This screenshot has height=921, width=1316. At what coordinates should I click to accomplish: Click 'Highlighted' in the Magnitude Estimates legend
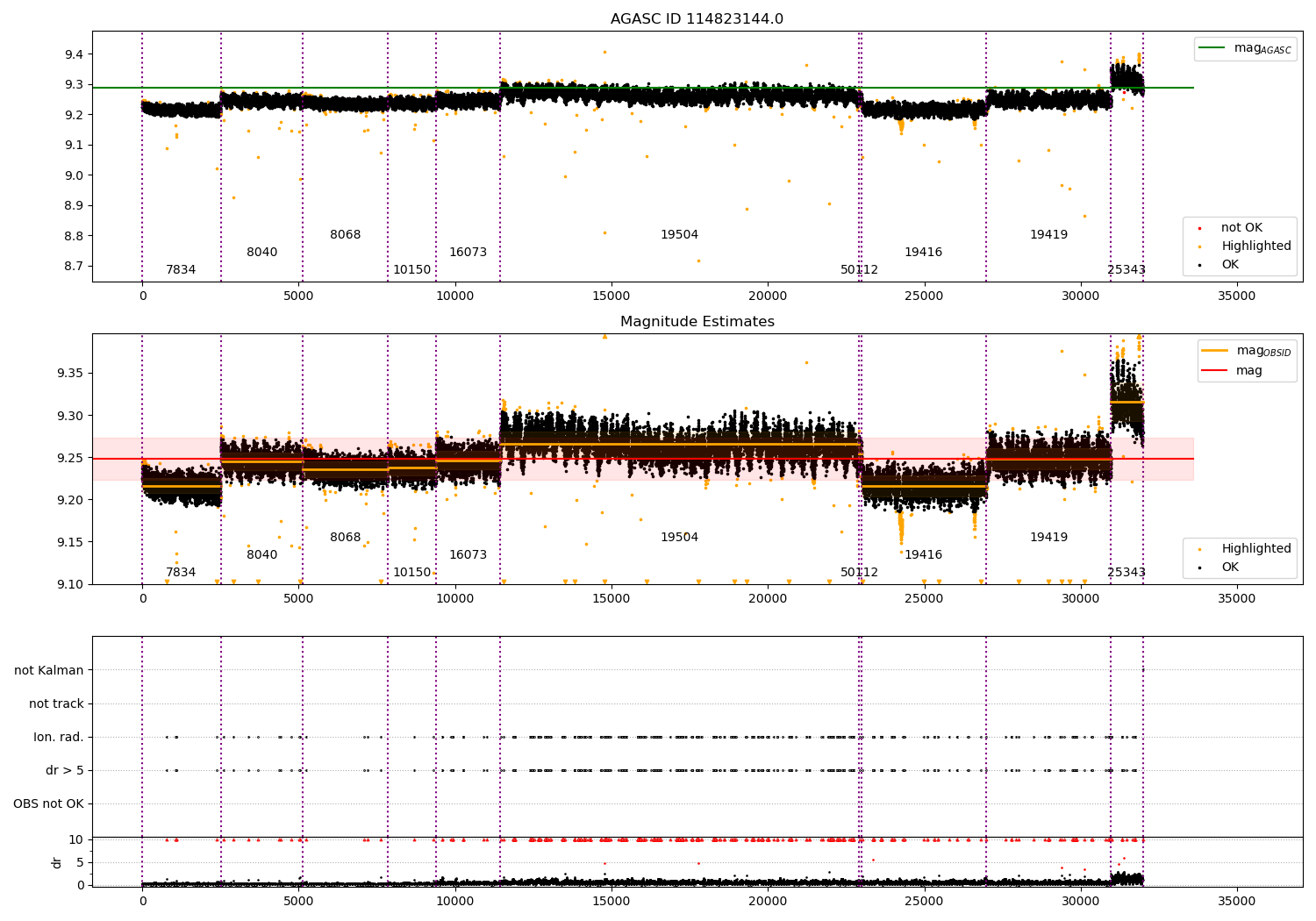click(1246, 549)
